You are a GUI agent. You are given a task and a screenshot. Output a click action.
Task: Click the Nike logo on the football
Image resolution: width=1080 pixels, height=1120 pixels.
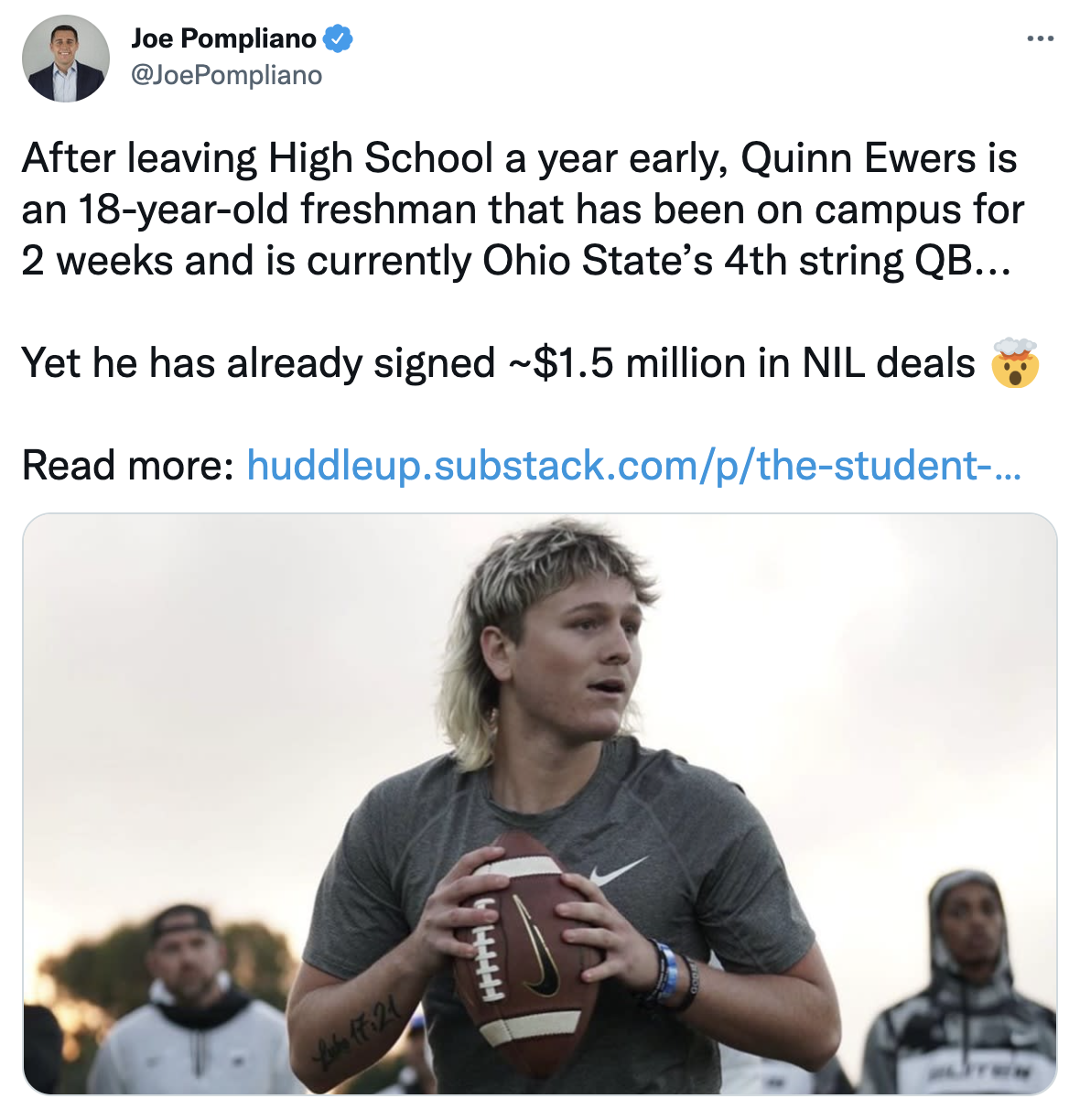tap(534, 952)
